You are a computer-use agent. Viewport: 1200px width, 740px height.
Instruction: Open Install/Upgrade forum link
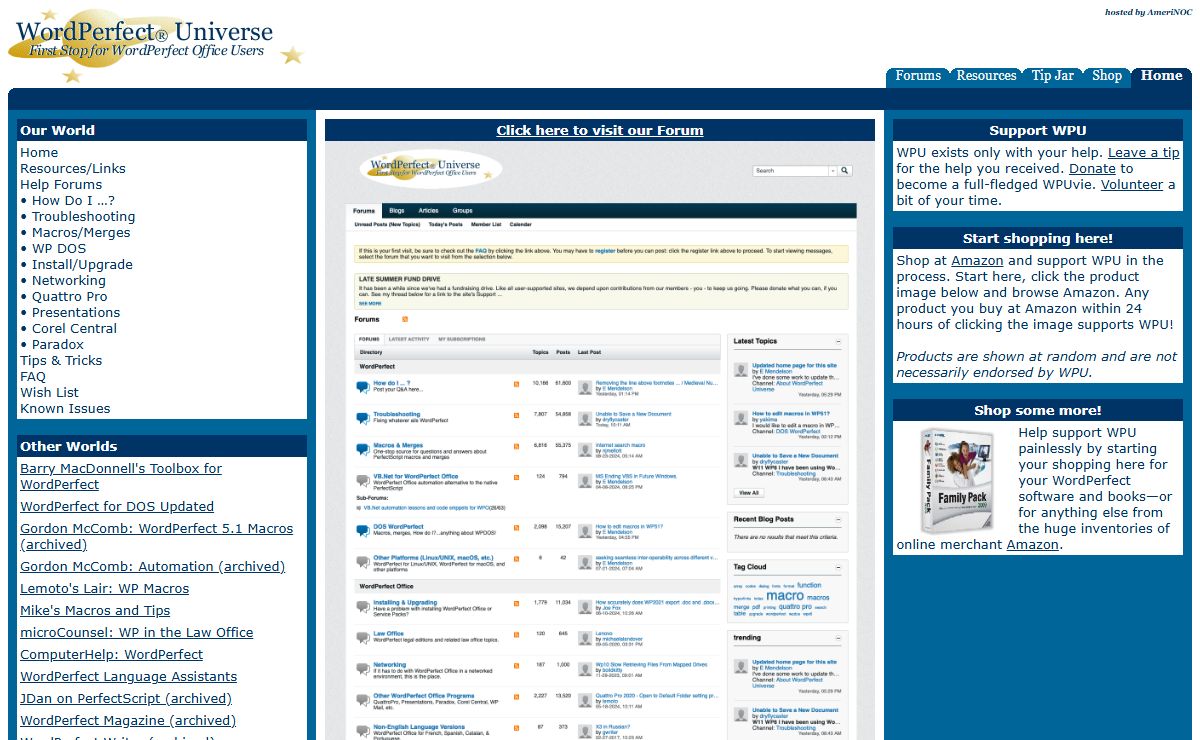tap(82, 265)
